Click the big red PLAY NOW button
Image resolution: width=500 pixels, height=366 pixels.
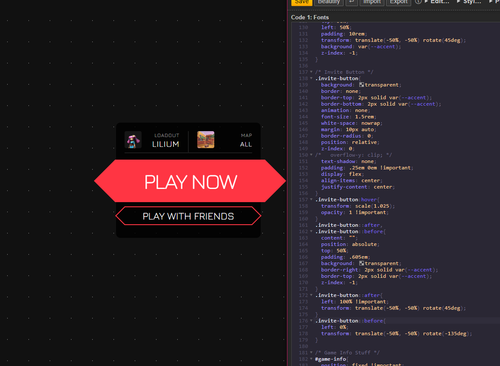[x=190, y=181]
